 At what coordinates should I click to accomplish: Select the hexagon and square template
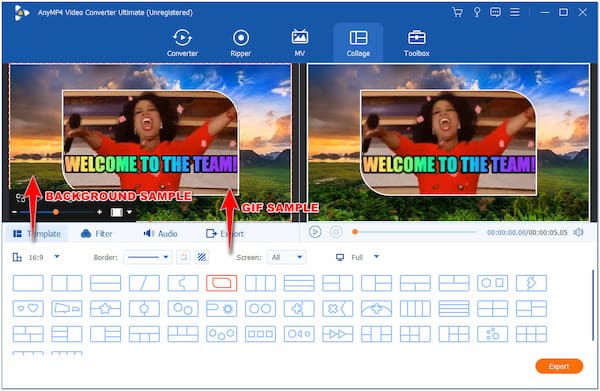(x=492, y=283)
